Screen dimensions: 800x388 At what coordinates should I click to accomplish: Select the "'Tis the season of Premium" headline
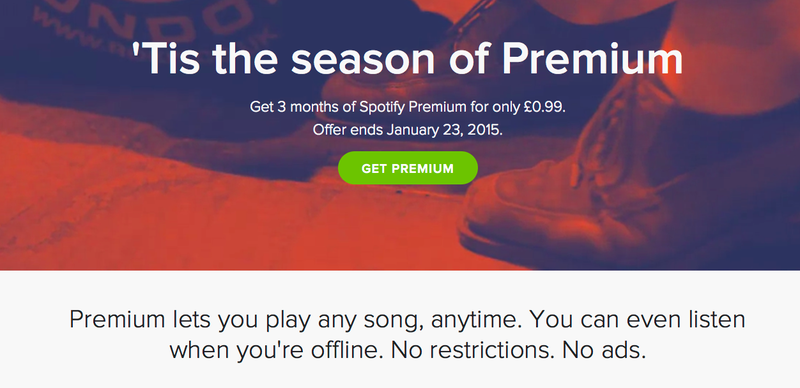[x=407, y=58]
